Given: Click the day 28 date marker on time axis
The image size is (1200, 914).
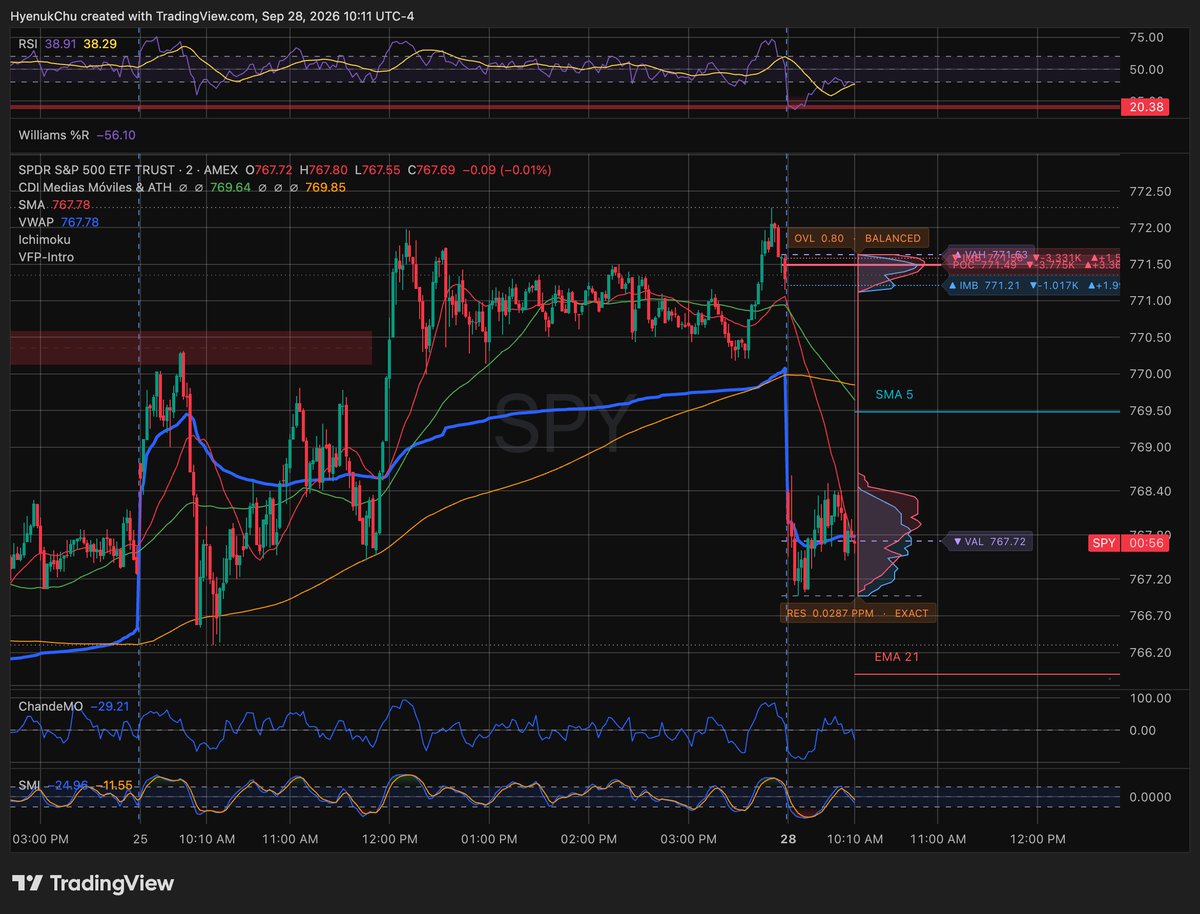Looking at the screenshot, I should point(788,838).
